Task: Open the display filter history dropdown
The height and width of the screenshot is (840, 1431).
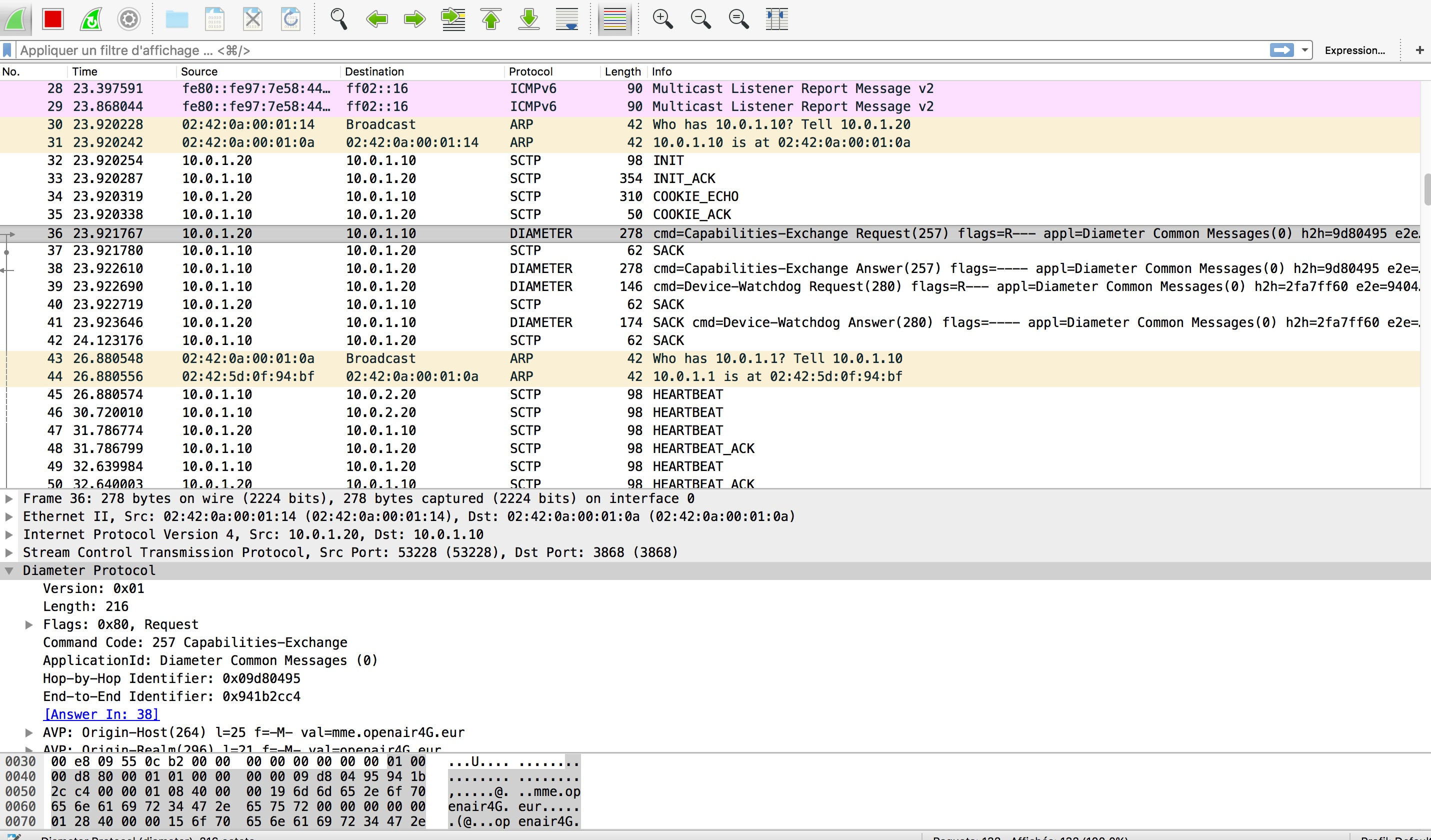Action: pyautogui.click(x=1305, y=50)
